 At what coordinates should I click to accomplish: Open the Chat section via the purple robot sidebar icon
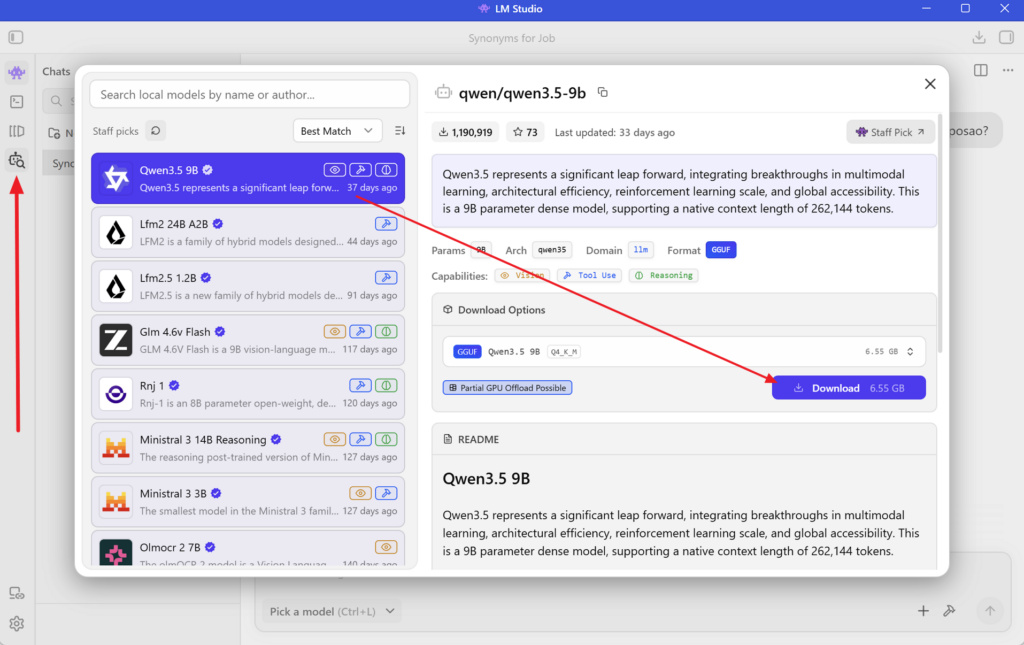point(16,73)
